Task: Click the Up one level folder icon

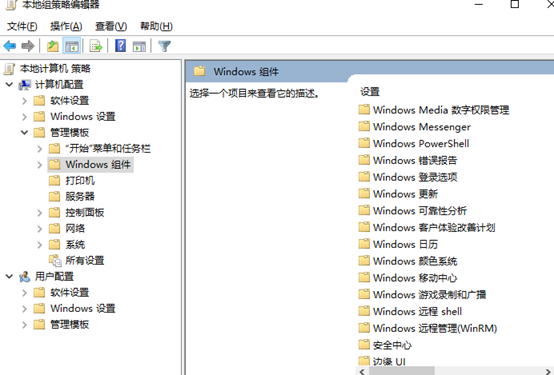Action: (53, 46)
